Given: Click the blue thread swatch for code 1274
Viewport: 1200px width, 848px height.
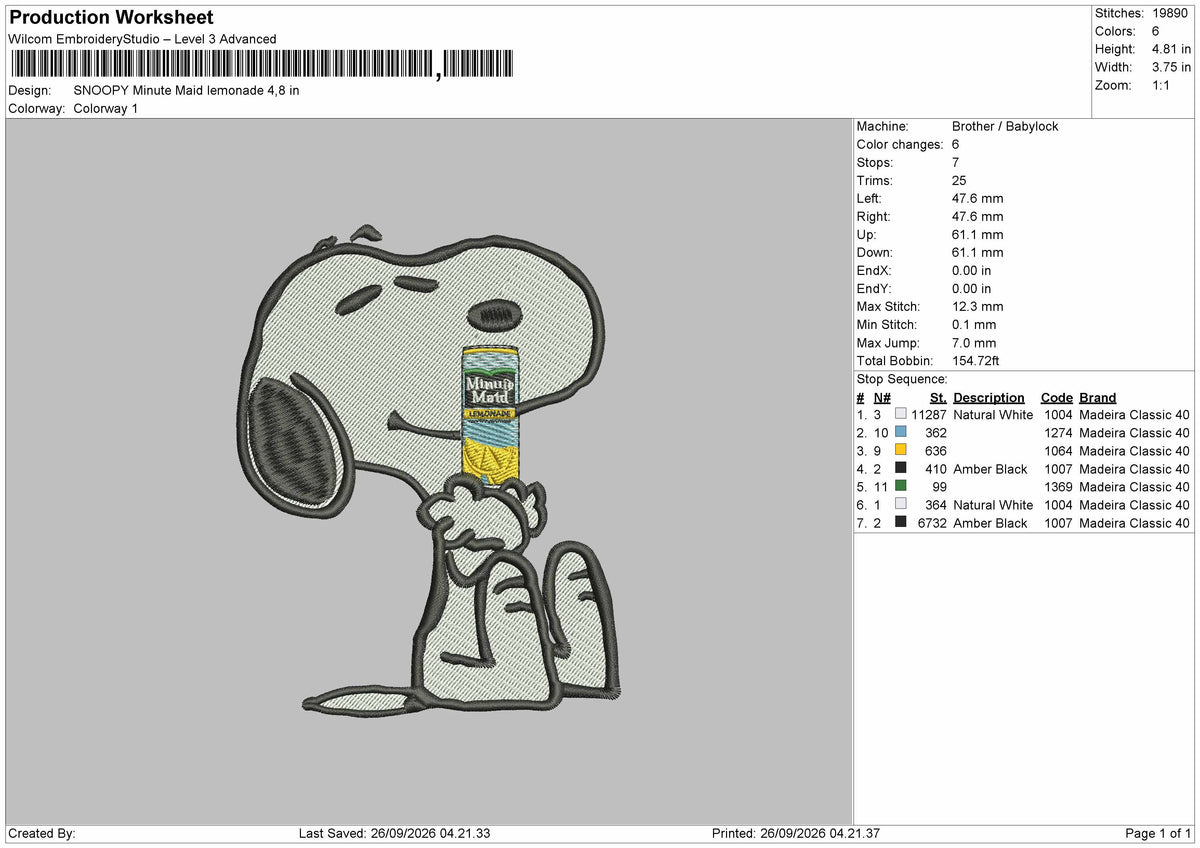Looking at the screenshot, I should click(901, 432).
